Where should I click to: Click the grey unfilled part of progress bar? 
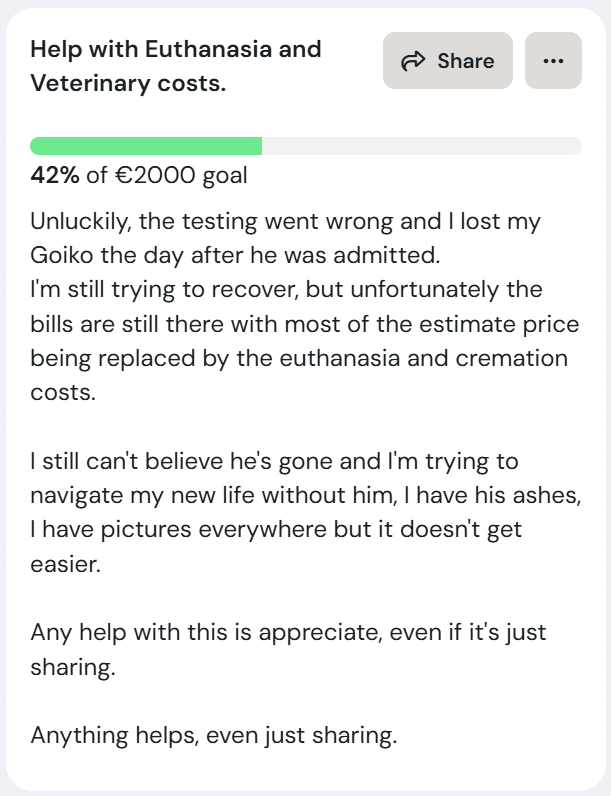coord(421,146)
